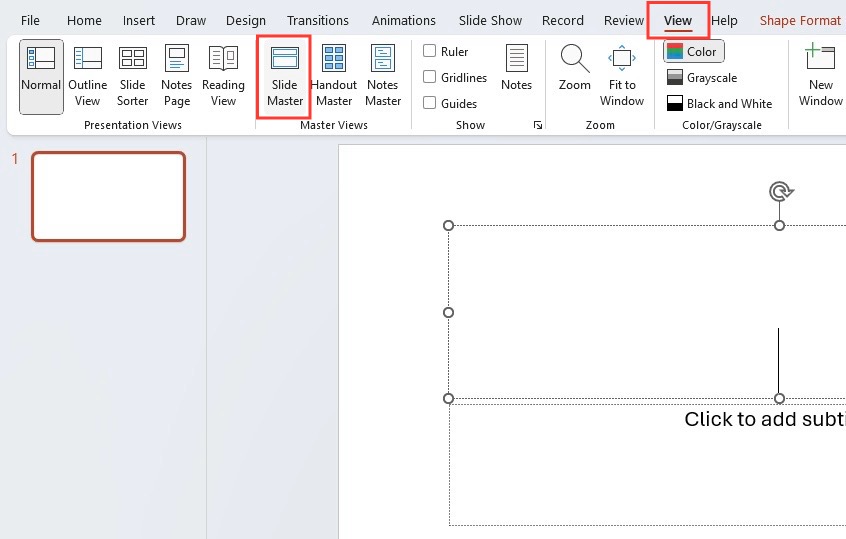The height and width of the screenshot is (539, 846).
Task: Switch to the Animations tab
Action: [x=404, y=21]
